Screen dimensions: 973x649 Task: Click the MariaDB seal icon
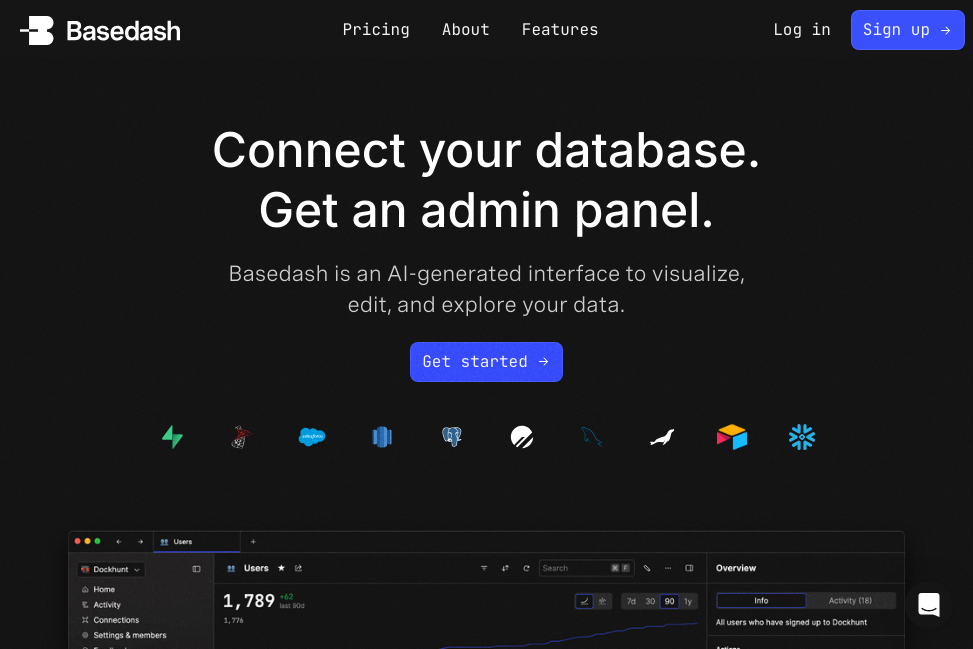click(x=662, y=437)
